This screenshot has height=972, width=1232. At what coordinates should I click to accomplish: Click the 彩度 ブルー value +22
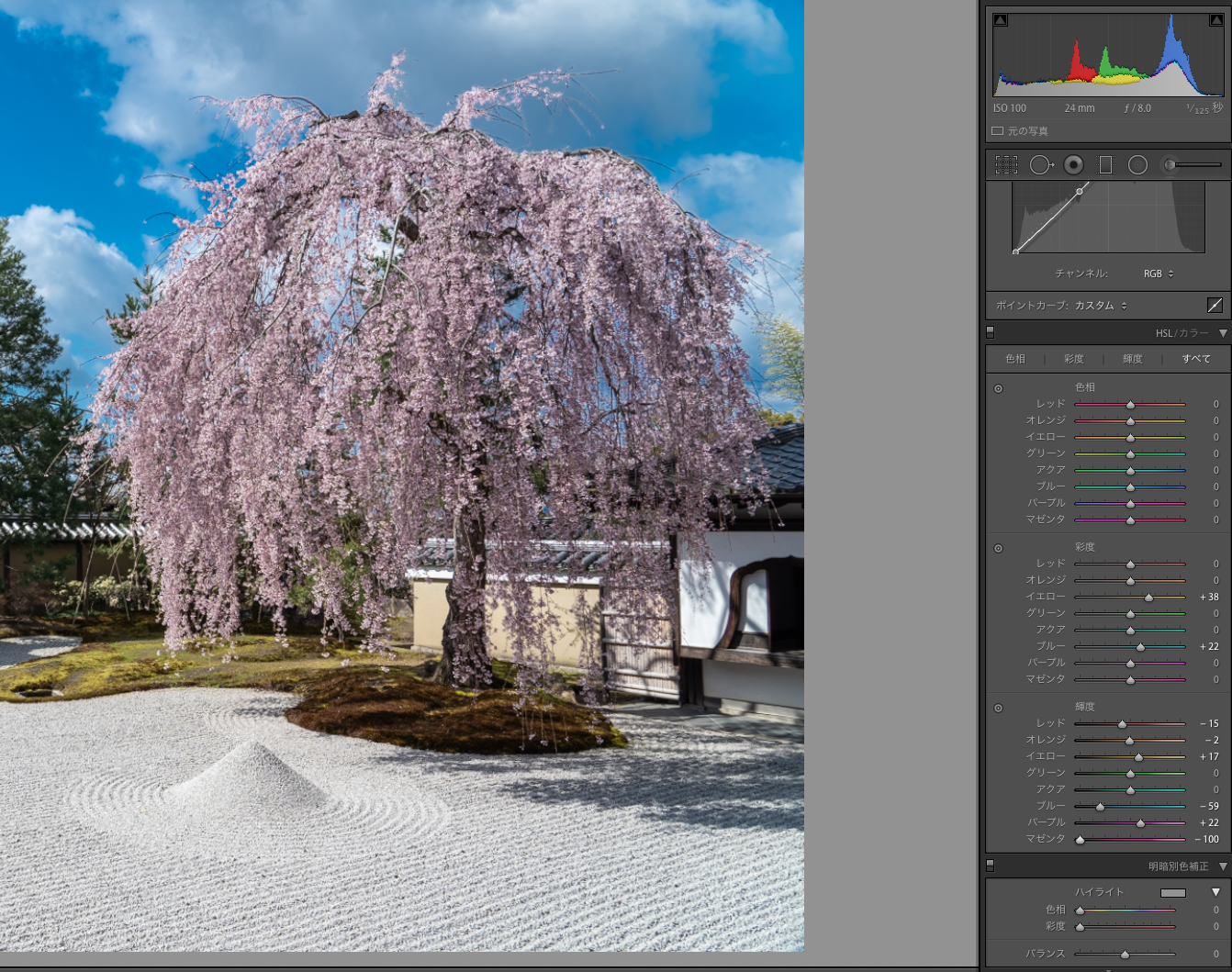click(x=1209, y=646)
